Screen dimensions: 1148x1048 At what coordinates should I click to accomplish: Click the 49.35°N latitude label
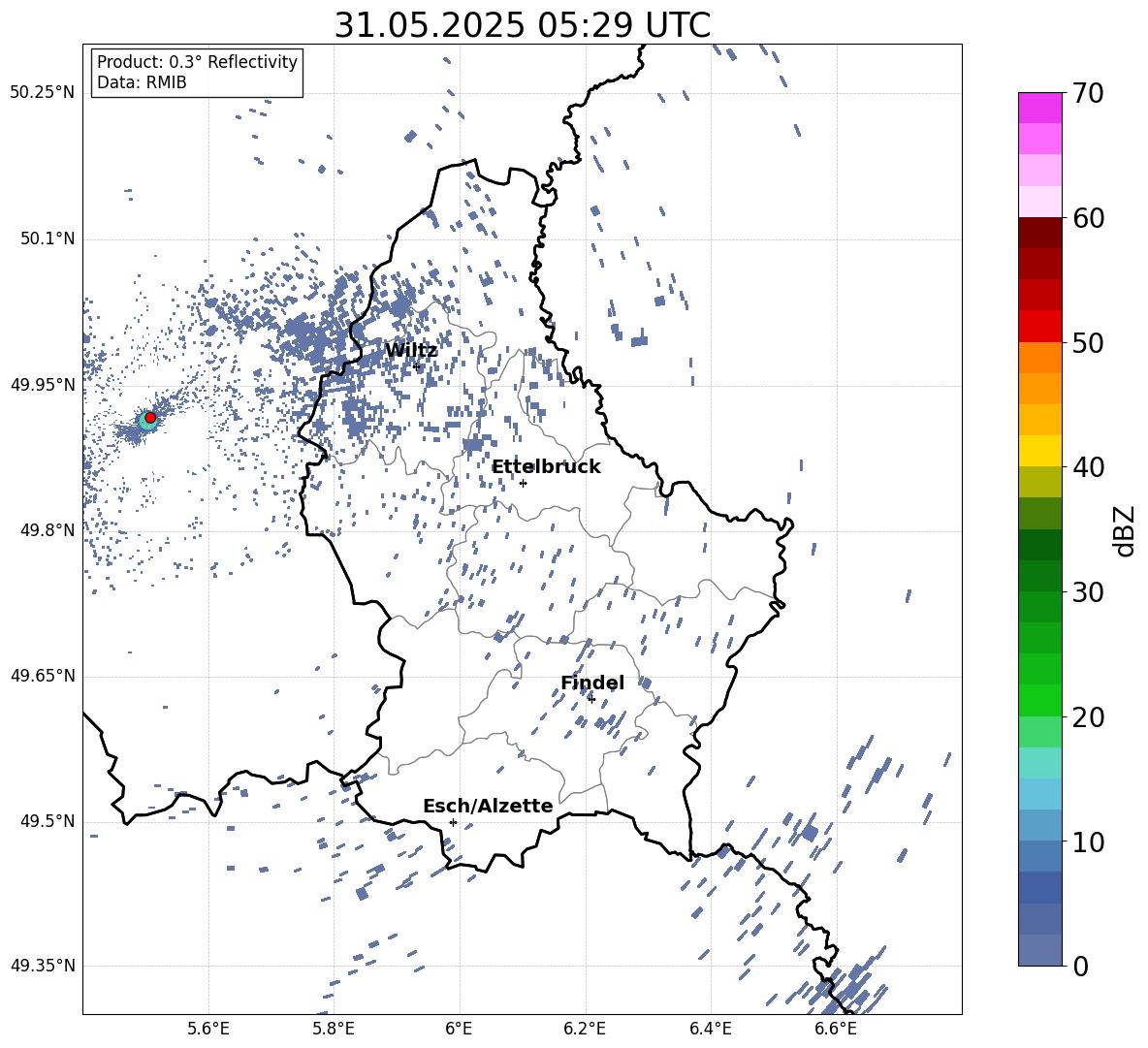[x=42, y=966]
